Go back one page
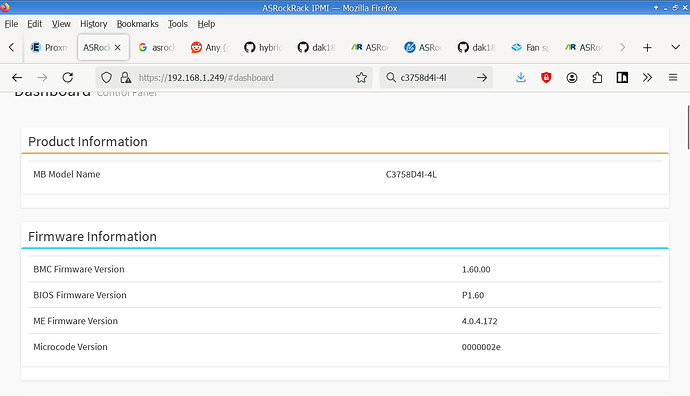This screenshot has width=690, height=396. click(17, 78)
